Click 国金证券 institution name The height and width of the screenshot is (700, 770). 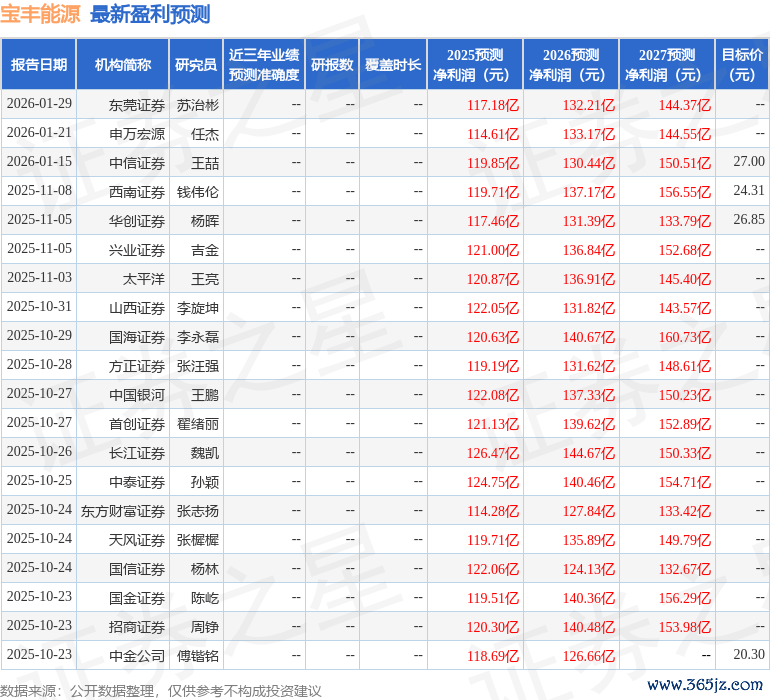point(137,598)
